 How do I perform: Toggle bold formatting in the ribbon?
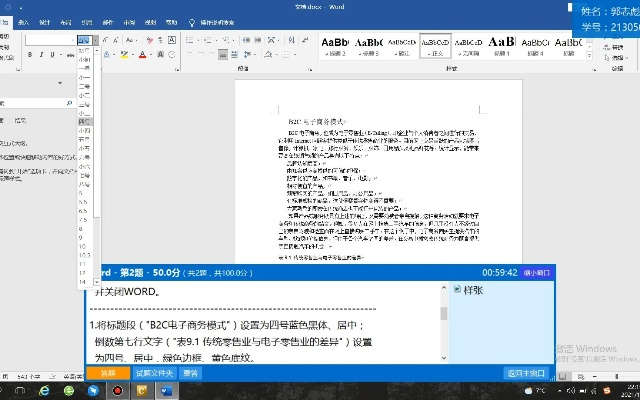tap(29, 54)
